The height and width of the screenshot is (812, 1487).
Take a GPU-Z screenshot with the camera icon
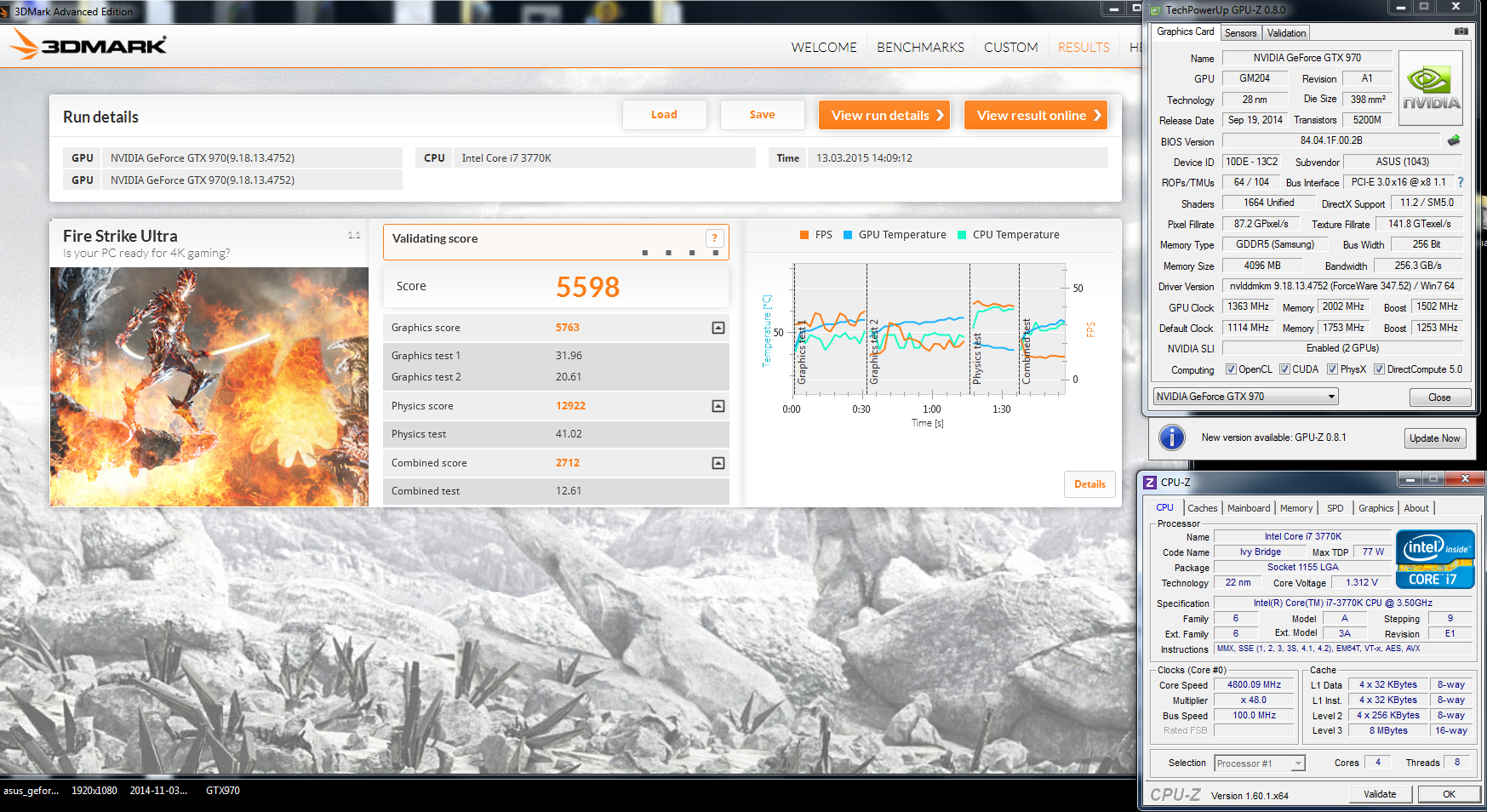click(1461, 31)
